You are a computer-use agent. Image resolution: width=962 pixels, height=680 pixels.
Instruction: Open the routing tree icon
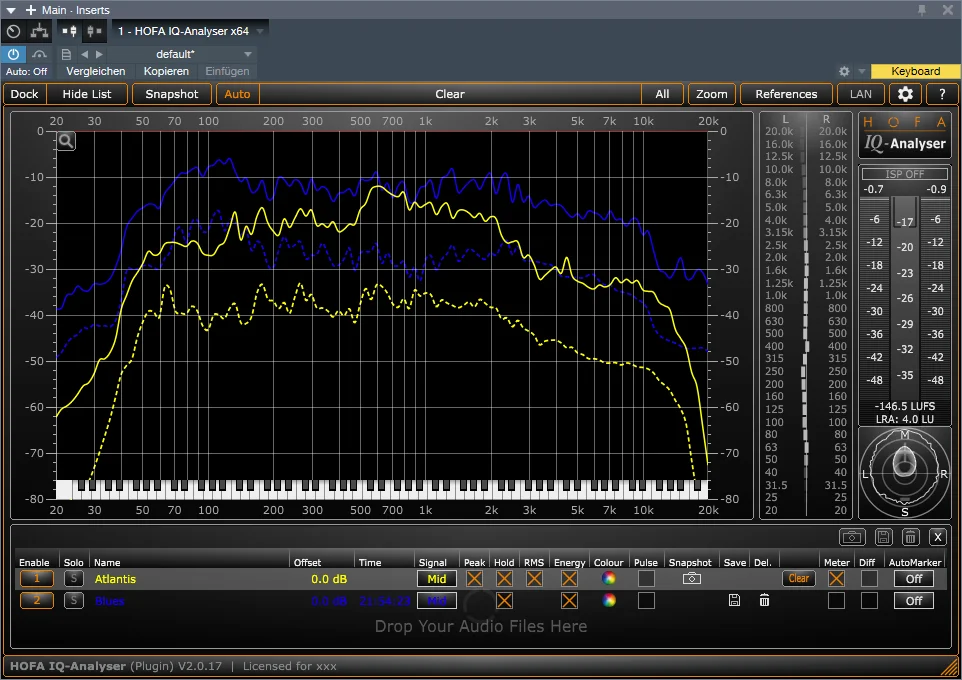coord(39,31)
